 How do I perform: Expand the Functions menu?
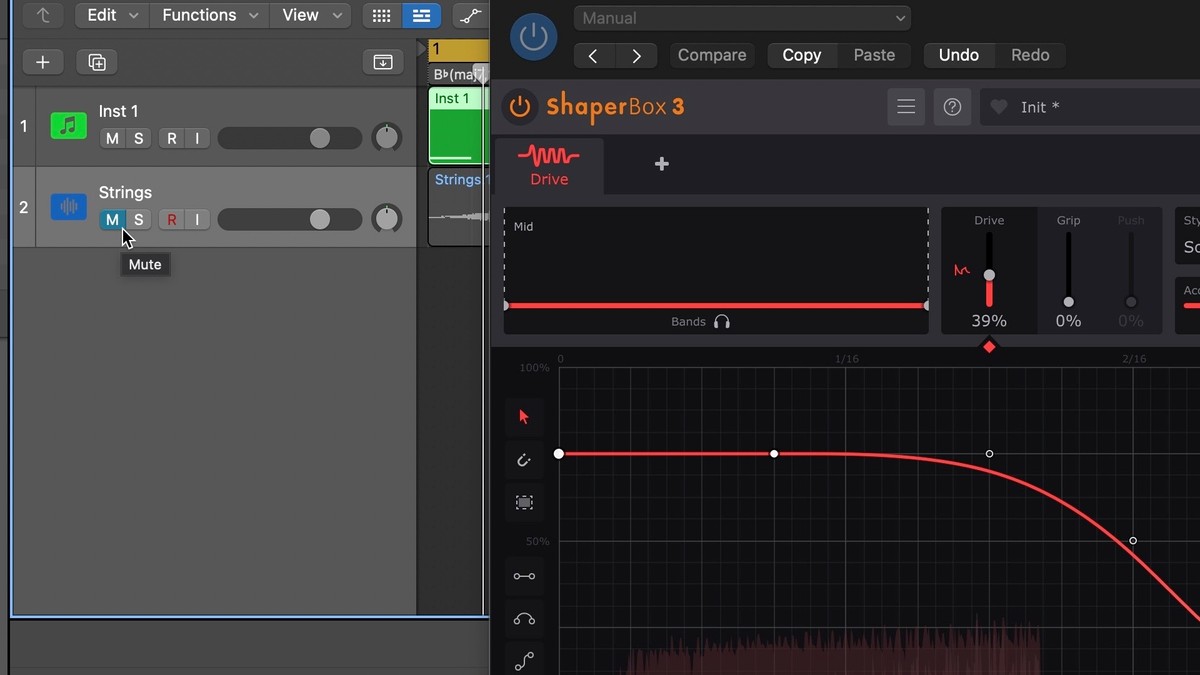pyautogui.click(x=209, y=15)
